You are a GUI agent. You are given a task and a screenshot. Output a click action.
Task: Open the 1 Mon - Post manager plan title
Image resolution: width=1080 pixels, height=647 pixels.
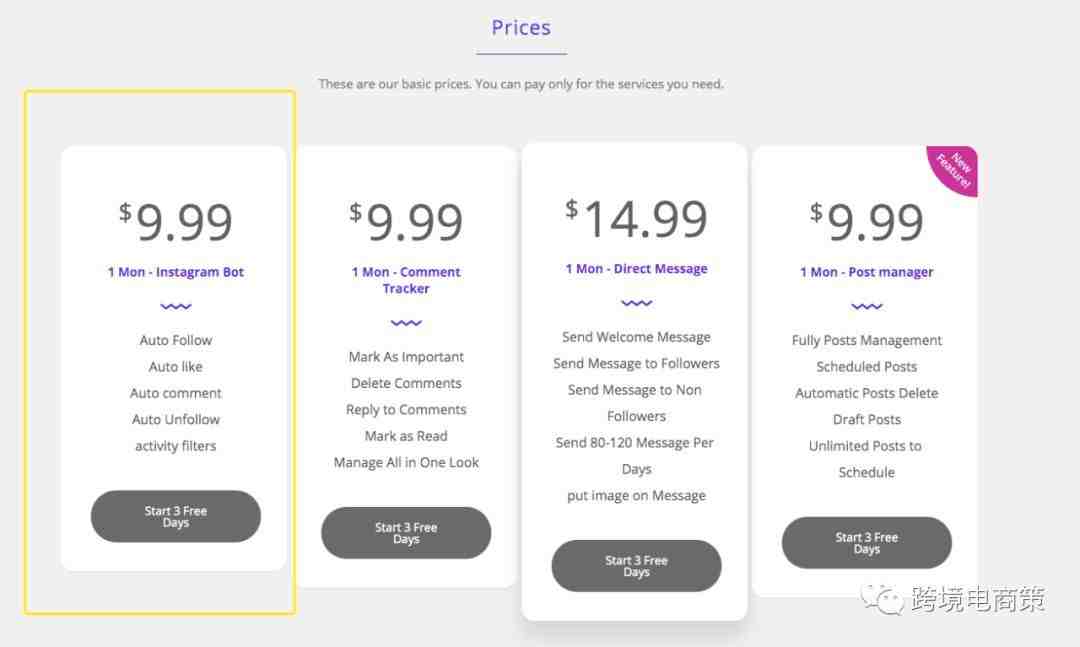[x=866, y=271]
